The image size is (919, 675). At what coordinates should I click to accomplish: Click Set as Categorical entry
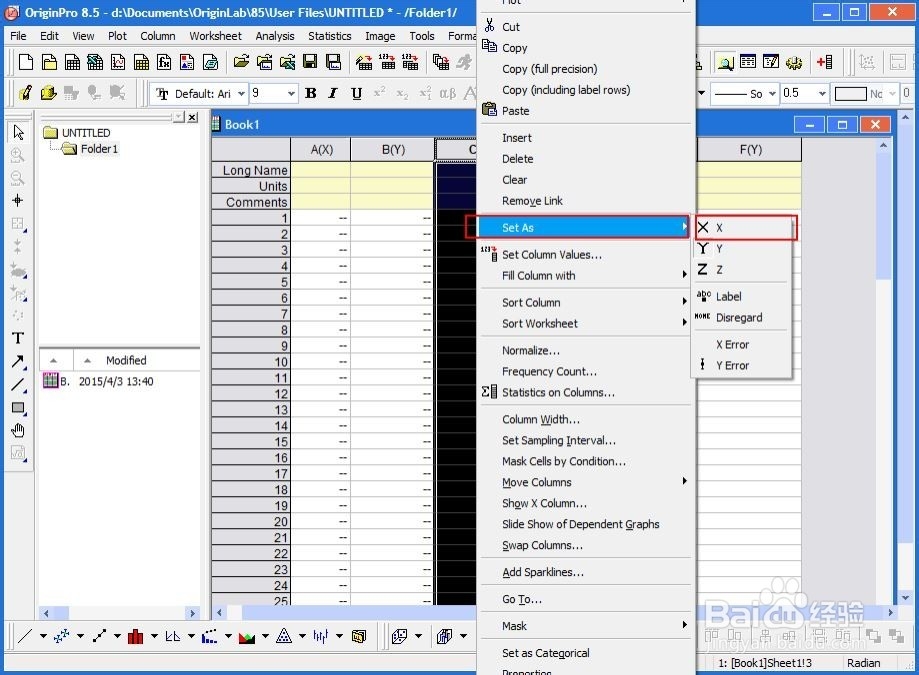coord(585,653)
